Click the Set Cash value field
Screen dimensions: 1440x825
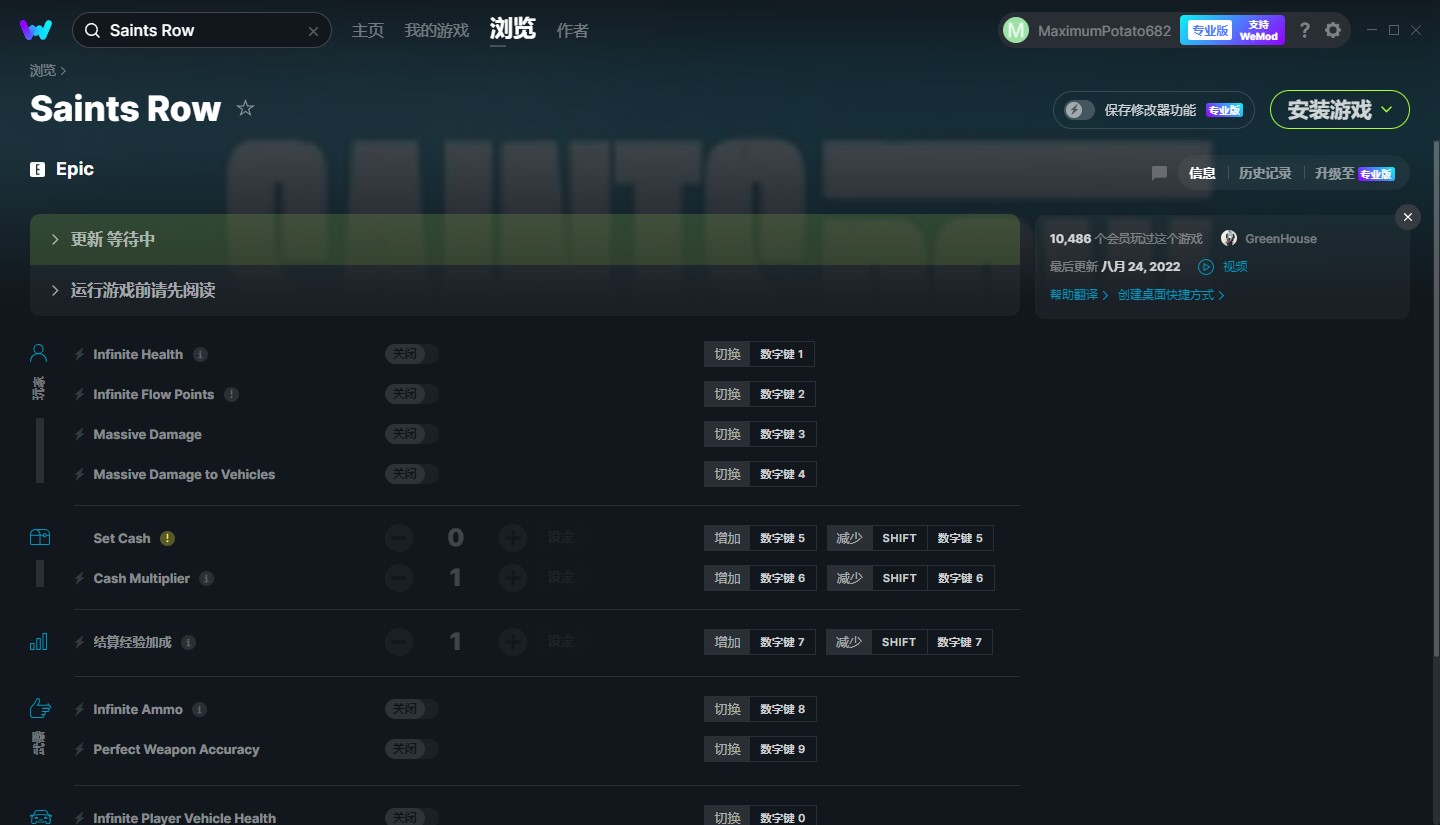(x=456, y=538)
